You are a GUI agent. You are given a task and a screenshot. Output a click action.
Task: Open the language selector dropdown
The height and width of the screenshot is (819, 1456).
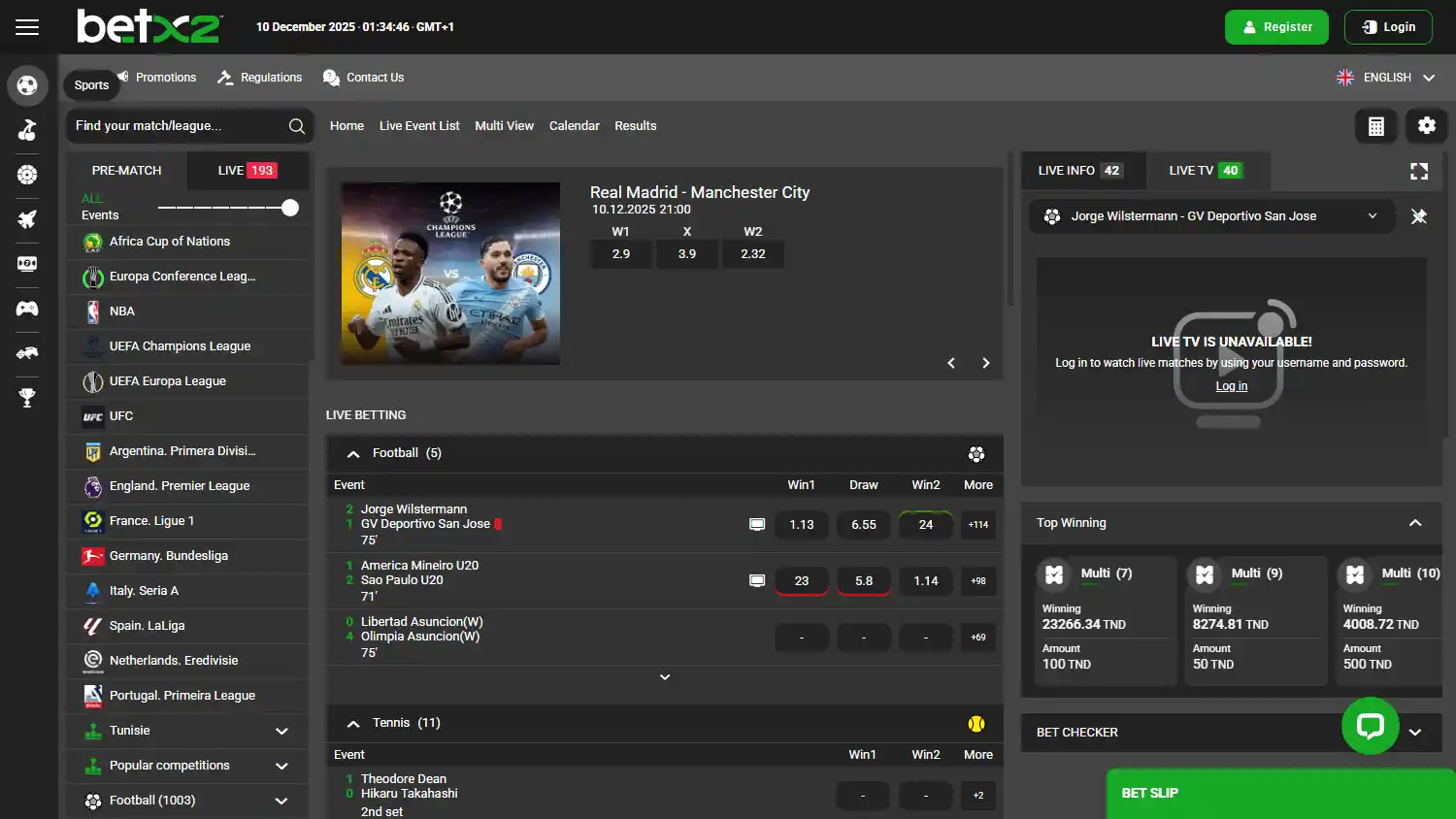[x=1386, y=78]
